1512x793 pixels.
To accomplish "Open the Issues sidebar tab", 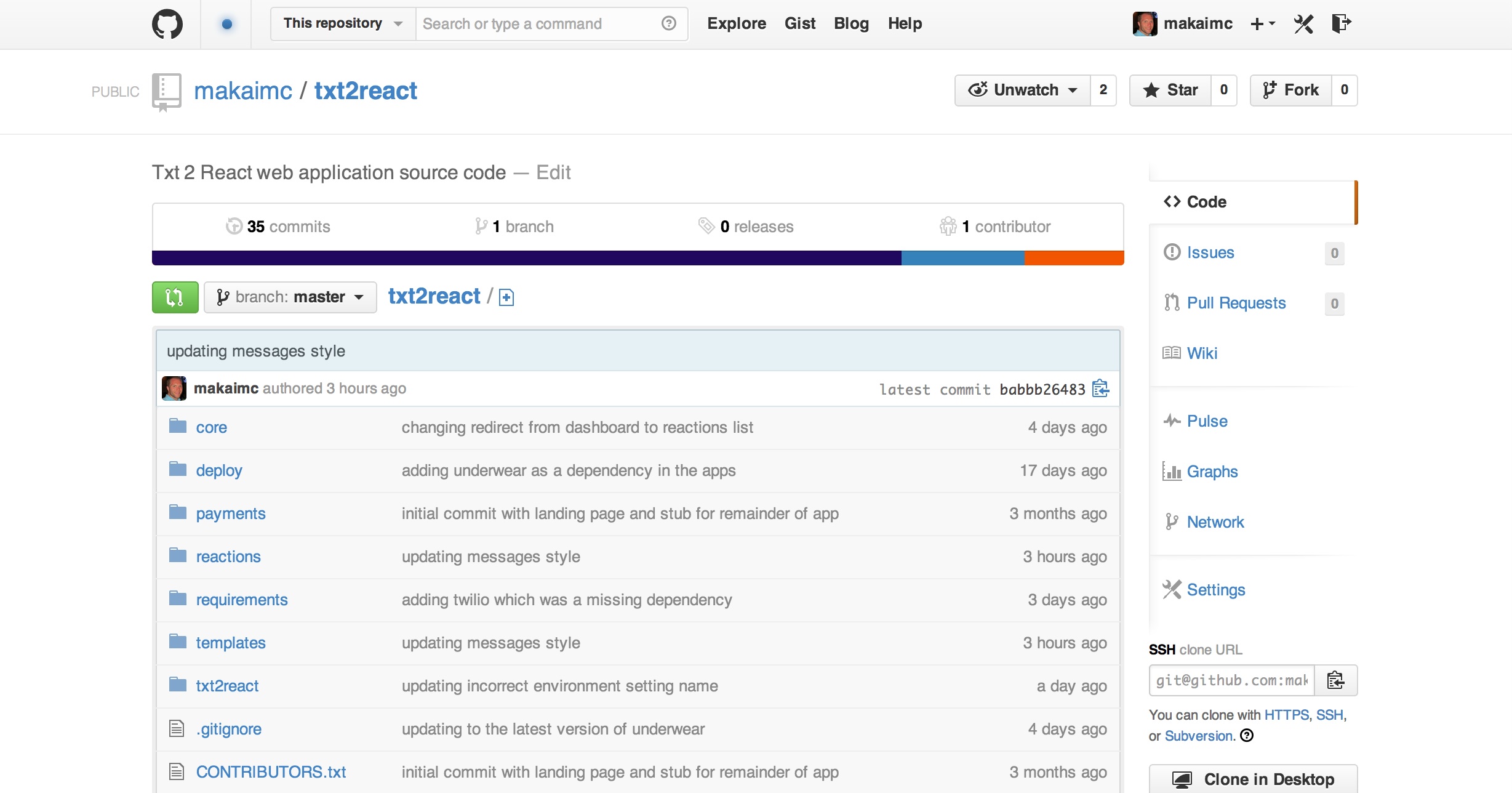I will tap(1210, 252).
